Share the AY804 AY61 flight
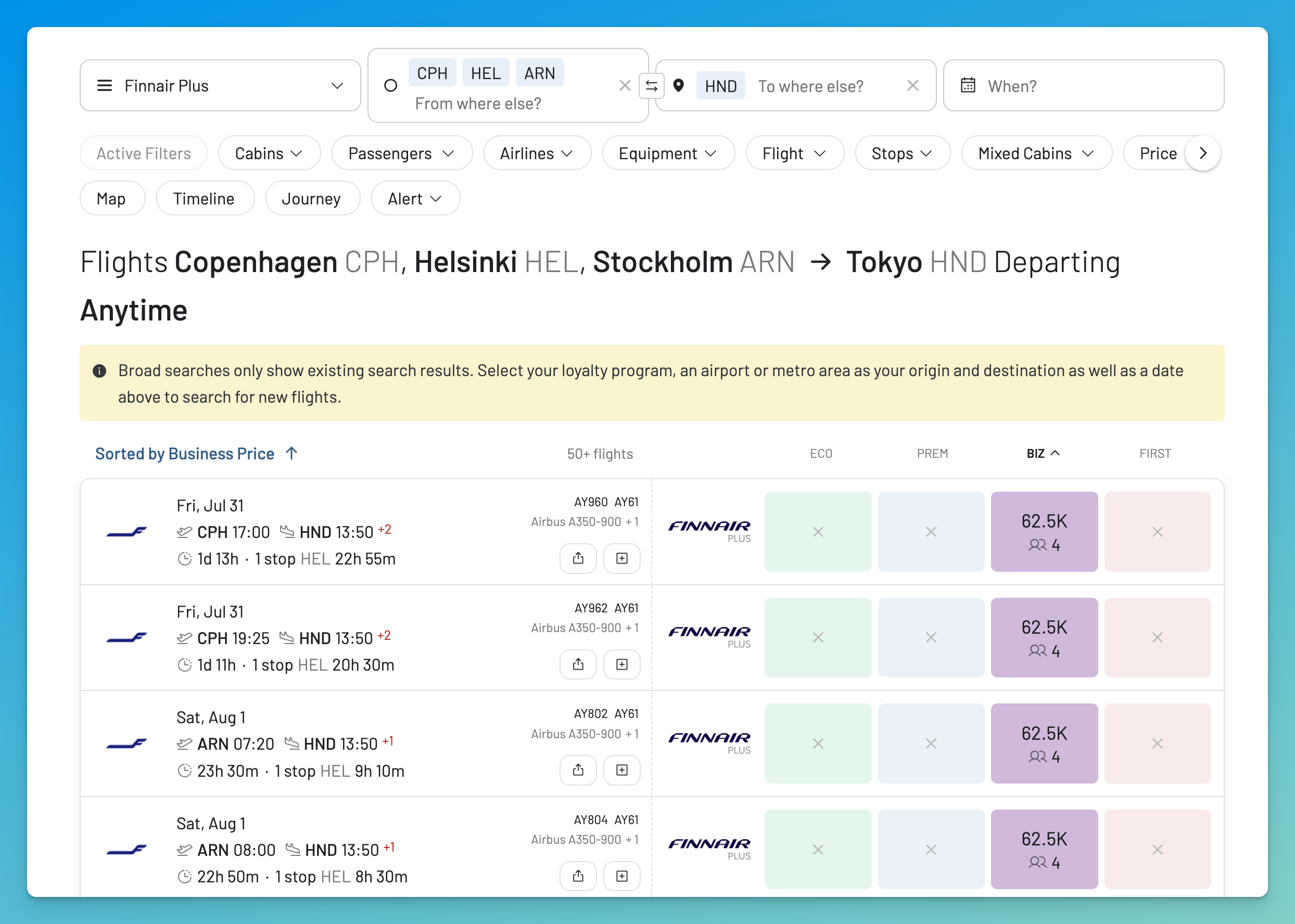This screenshot has width=1295, height=924. [578, 876]
